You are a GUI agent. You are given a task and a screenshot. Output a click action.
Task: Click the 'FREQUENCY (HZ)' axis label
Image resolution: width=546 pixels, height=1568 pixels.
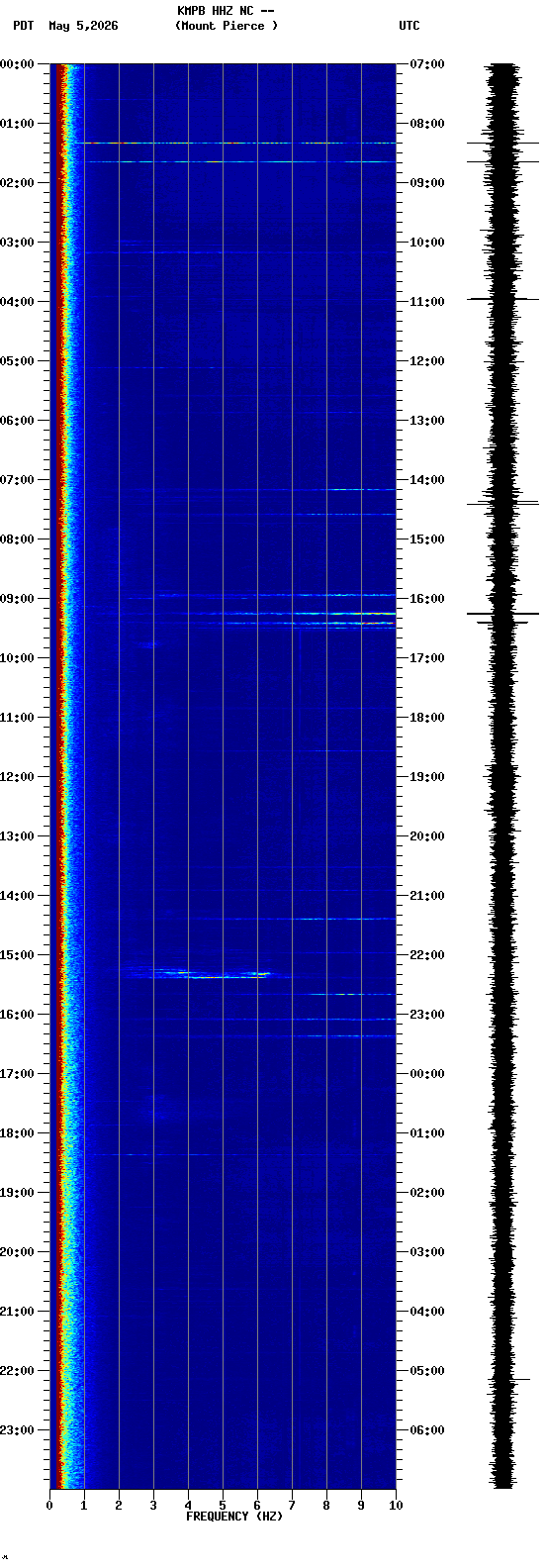[x=234, y=1517]
